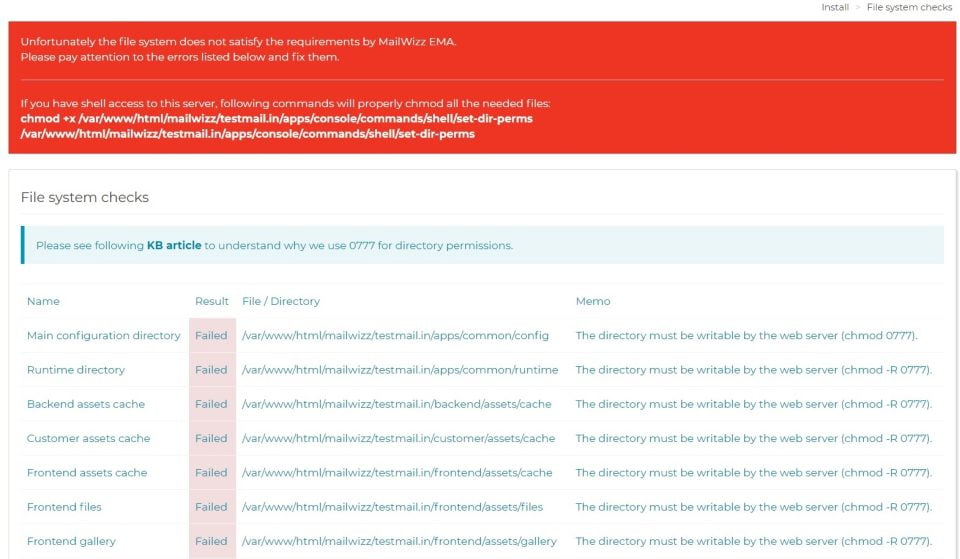Click the apps/common/config path

click(396, 336)
